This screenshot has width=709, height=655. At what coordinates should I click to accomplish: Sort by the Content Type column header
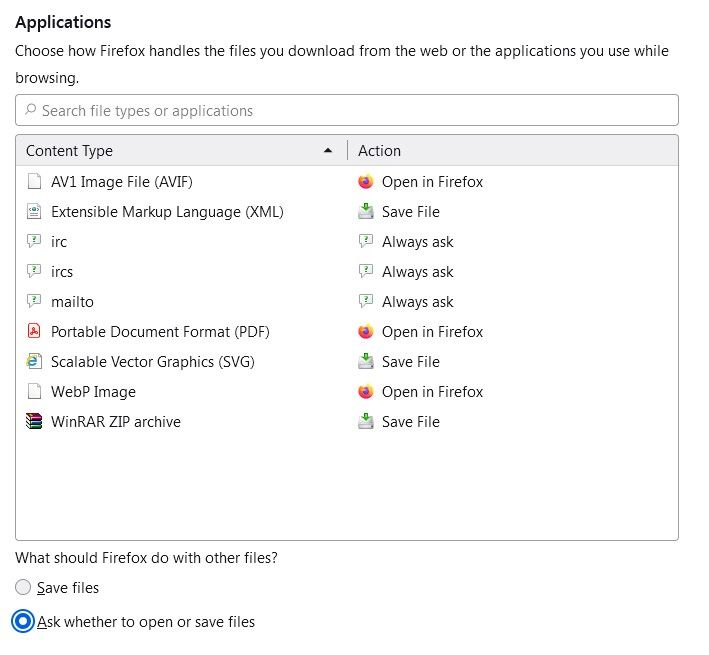[70, 151]
